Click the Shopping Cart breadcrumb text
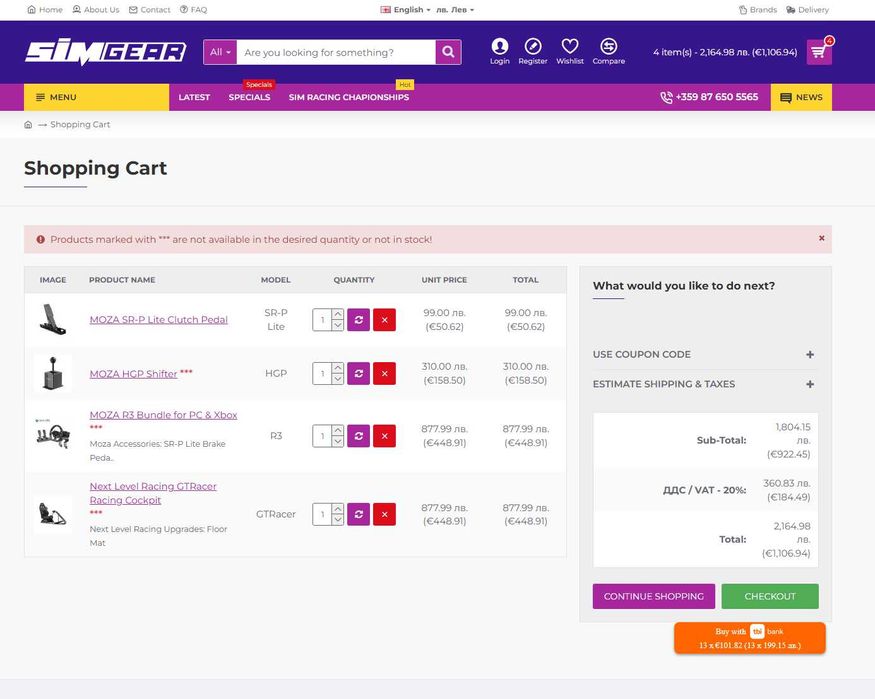Viewport: 875px width, 699px height. 80,124
